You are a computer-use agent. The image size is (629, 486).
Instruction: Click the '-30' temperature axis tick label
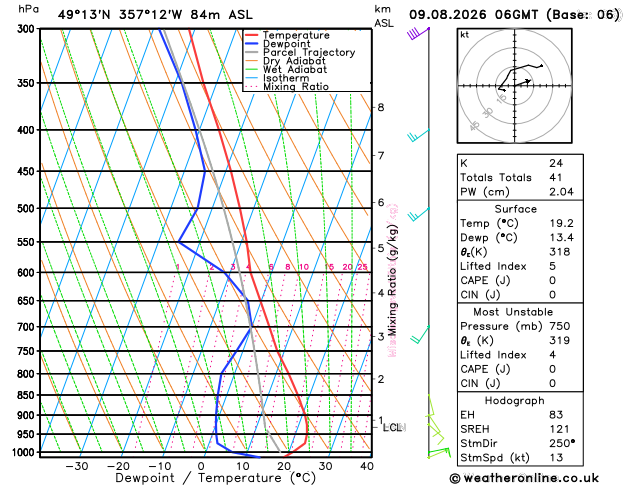[x=77, y=466]
